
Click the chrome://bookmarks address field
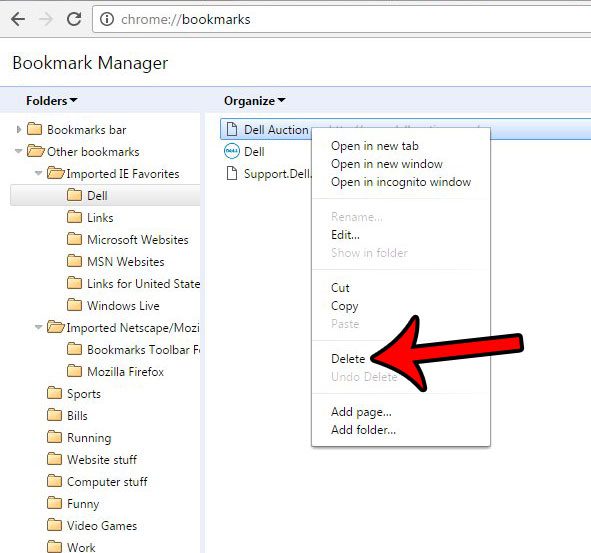tap(341, 19)
